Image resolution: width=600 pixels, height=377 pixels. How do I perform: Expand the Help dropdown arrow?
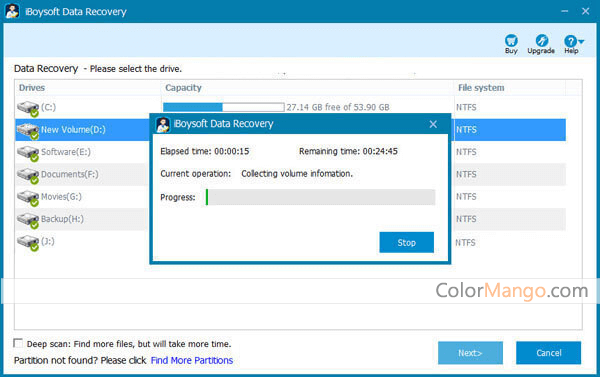581,41
